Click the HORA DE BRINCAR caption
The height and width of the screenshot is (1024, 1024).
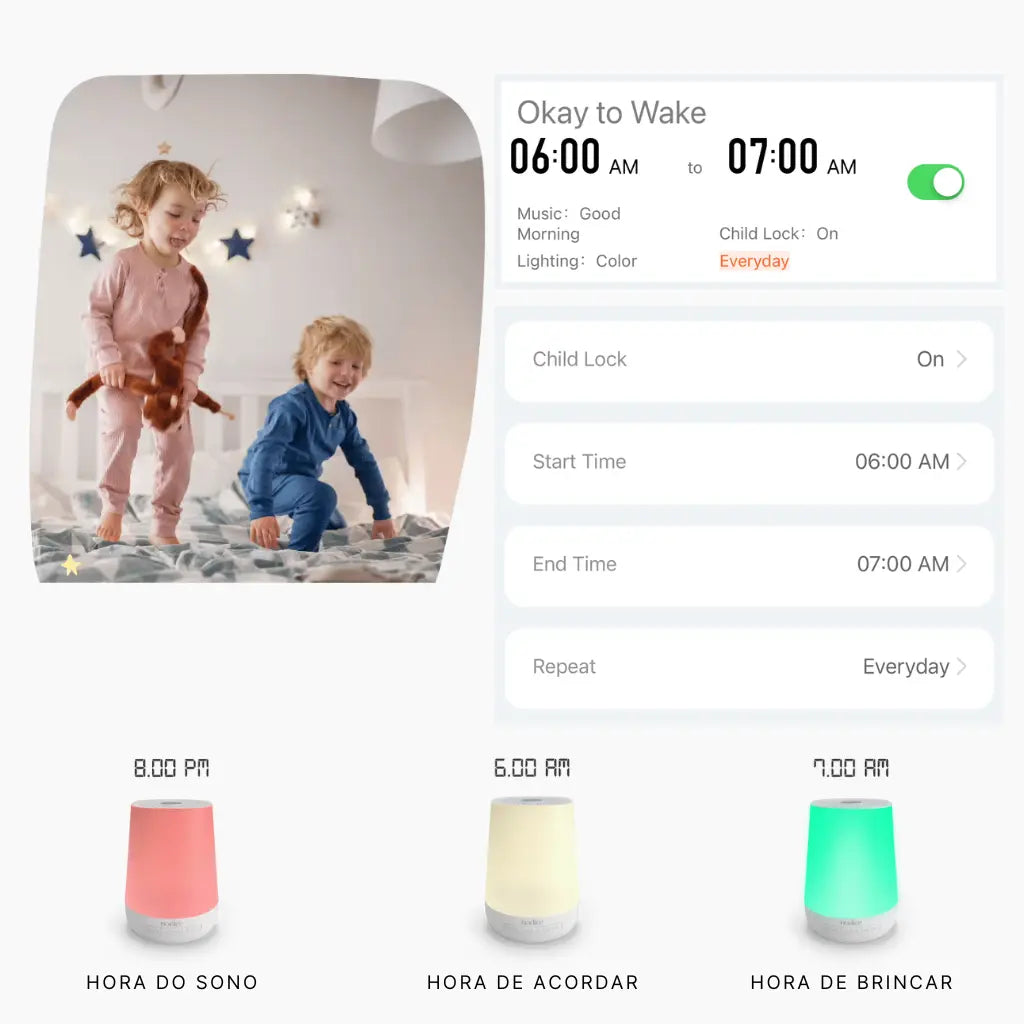(852, 982)
